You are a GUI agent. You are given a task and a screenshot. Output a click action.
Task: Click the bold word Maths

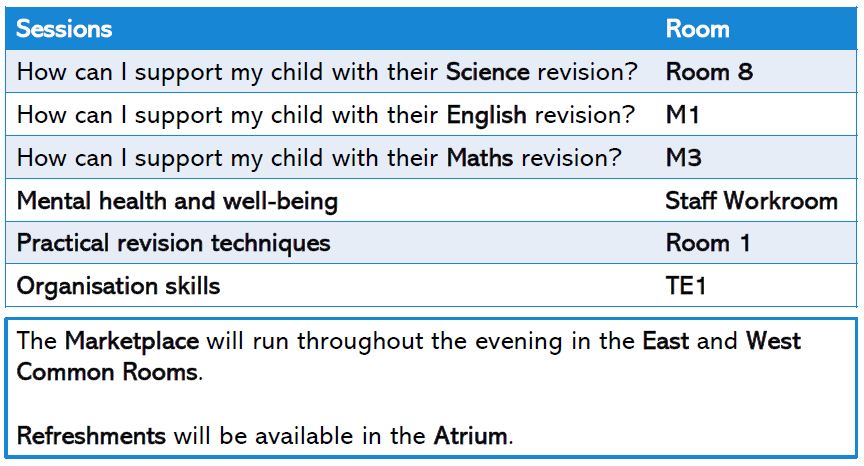[479, 158]
